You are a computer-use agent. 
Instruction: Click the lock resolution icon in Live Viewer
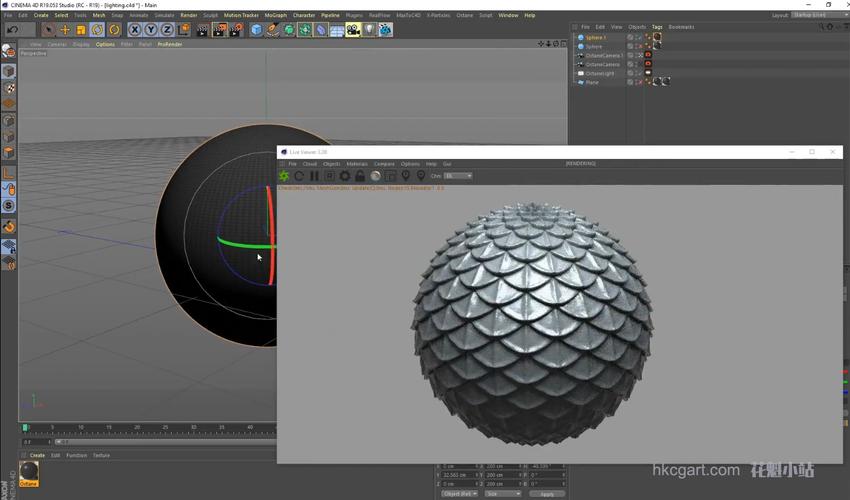(x=360, y=176)
